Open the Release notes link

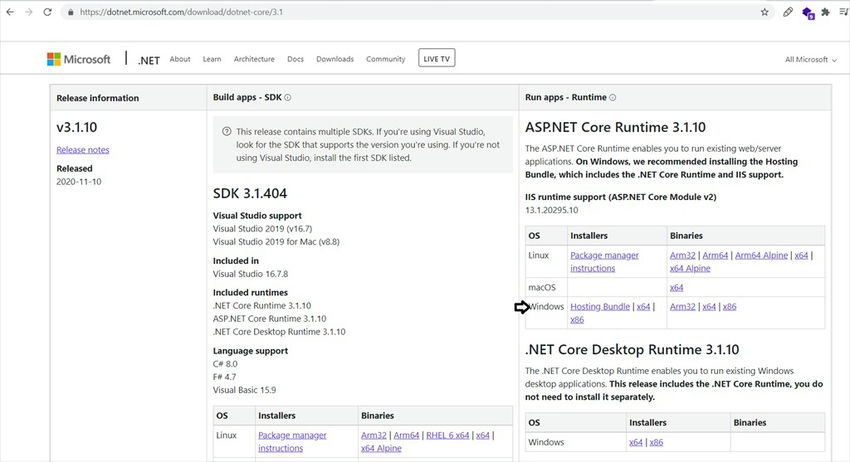[x=83, y=150]
